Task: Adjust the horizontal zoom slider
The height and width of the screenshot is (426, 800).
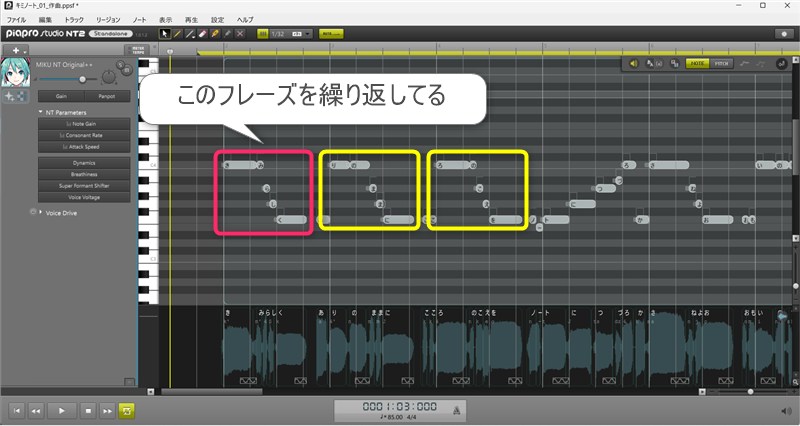Action: [x=750, y=392]
